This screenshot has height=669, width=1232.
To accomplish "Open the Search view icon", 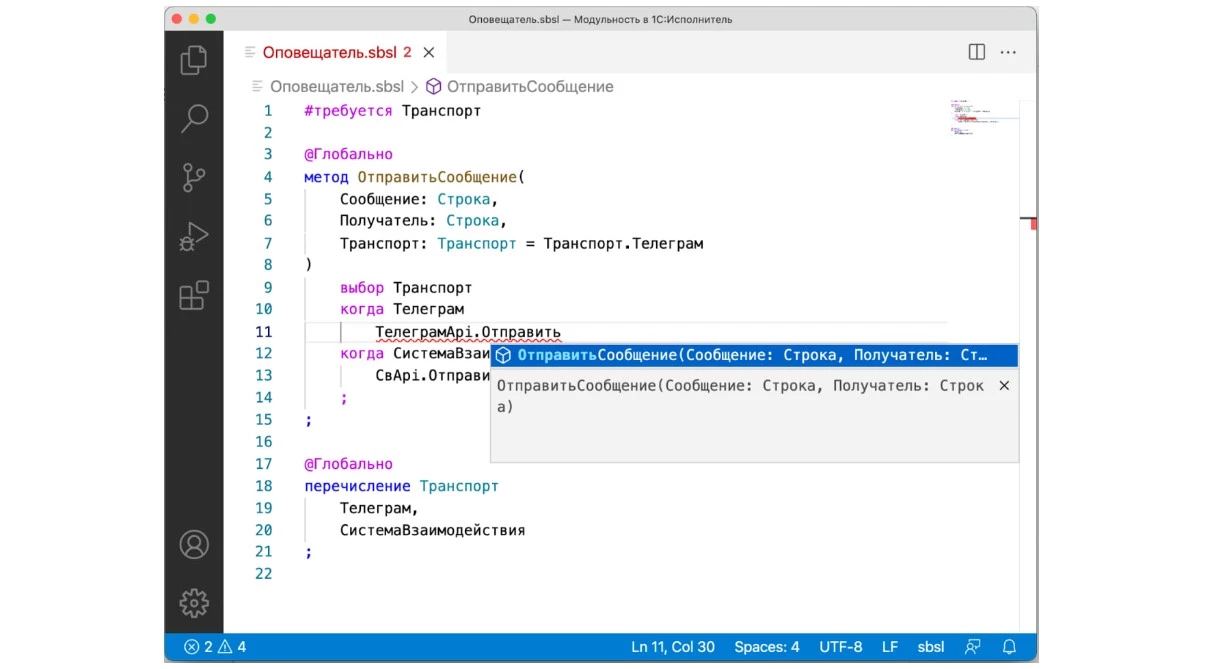I will coord(194,118).
